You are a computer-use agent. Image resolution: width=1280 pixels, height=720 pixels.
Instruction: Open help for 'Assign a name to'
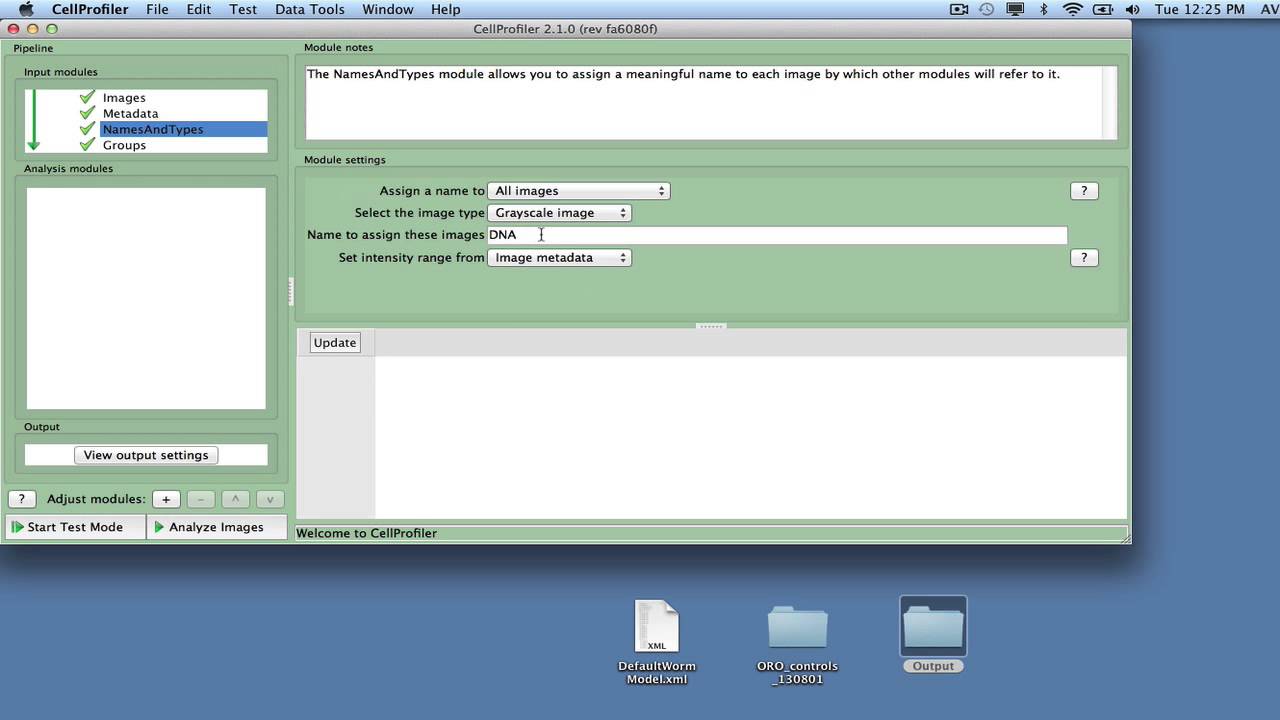tap(1084, 191)
